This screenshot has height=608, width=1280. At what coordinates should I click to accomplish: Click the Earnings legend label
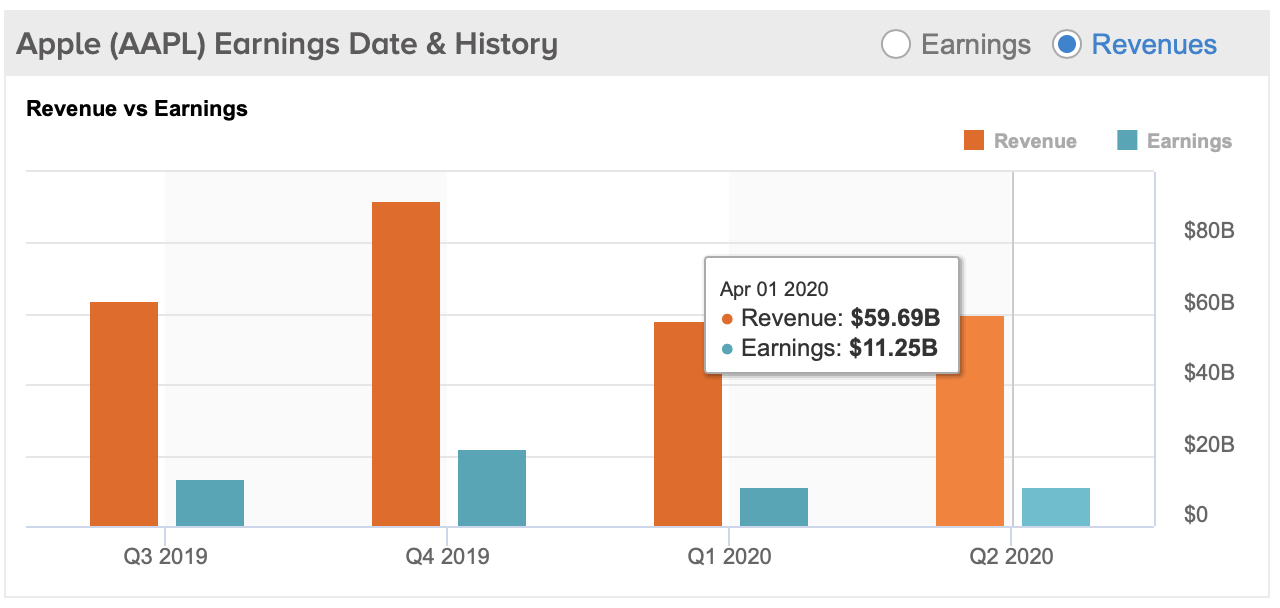1189,141
